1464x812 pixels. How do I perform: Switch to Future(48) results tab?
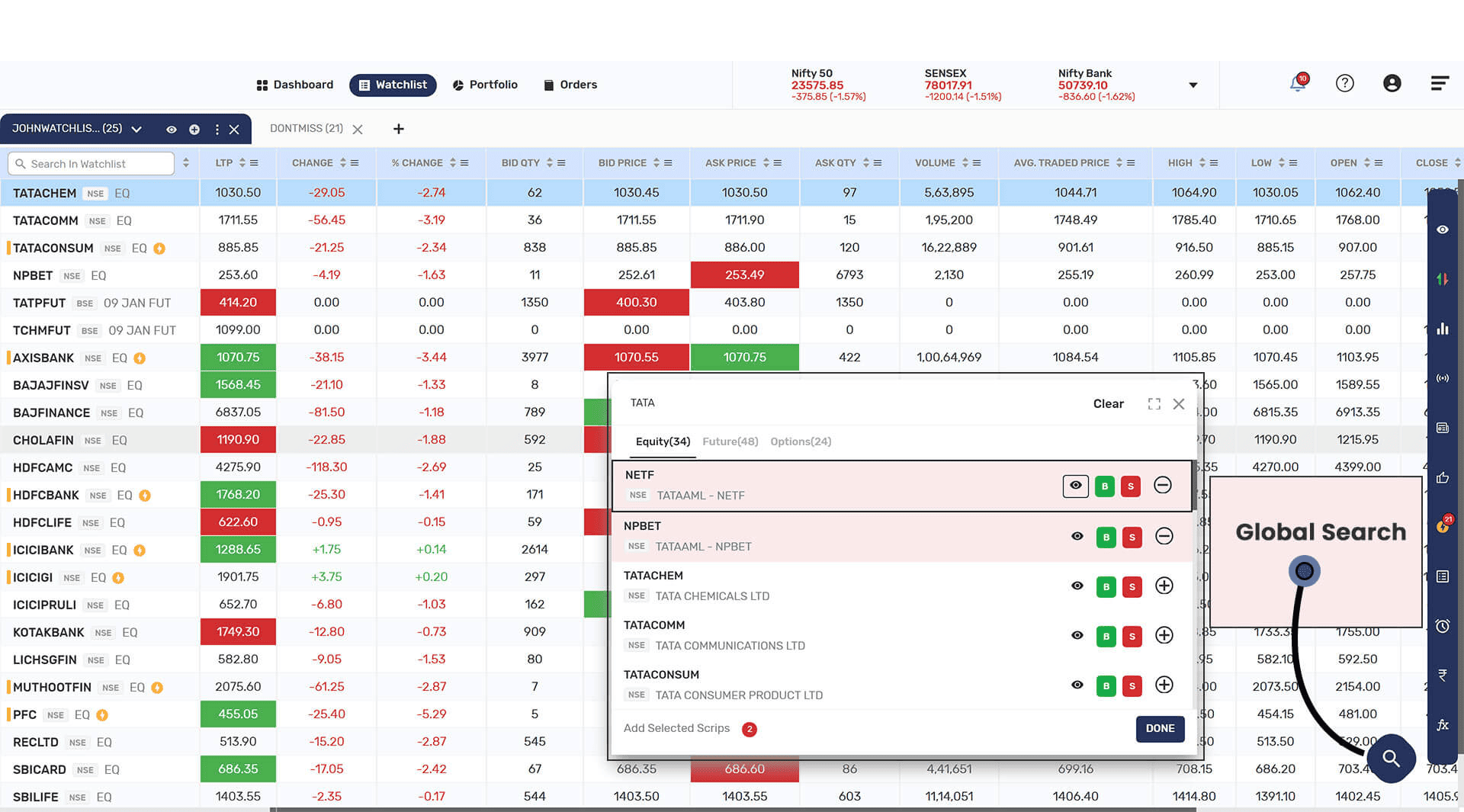(x=730, y=441)
